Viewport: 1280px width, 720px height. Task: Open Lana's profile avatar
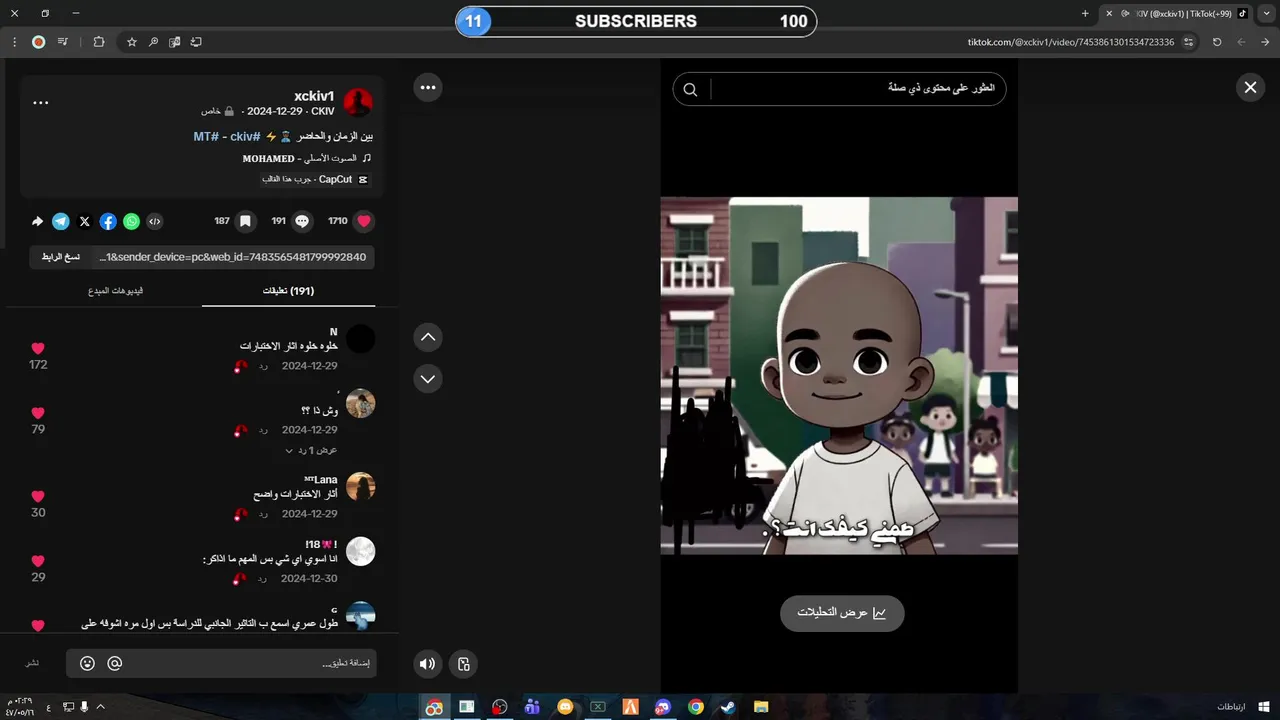[x=360, y=486]
